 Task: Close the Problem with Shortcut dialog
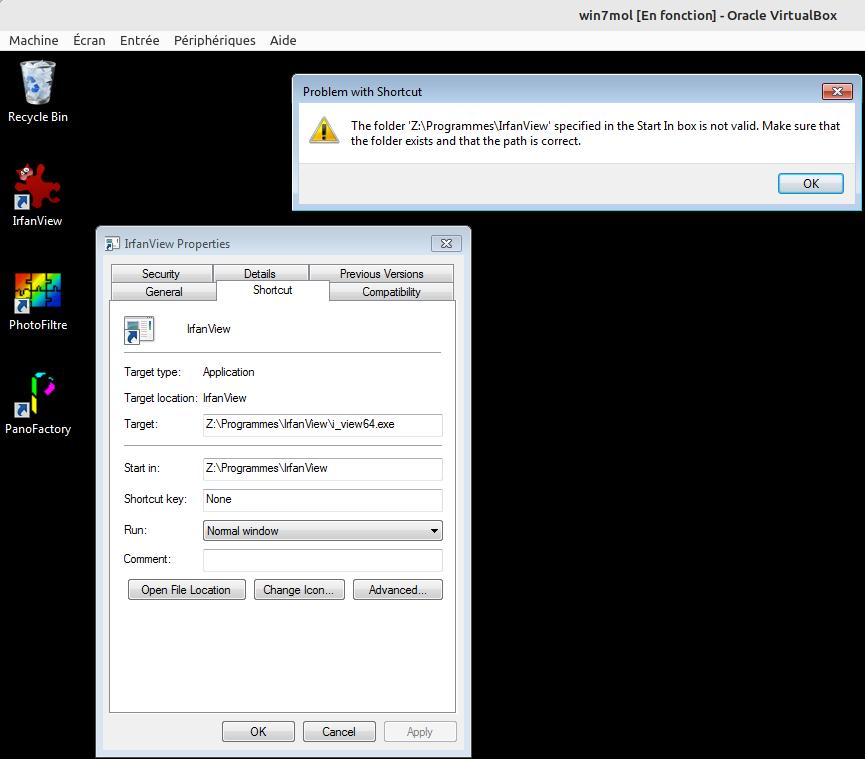pos(836,92)
